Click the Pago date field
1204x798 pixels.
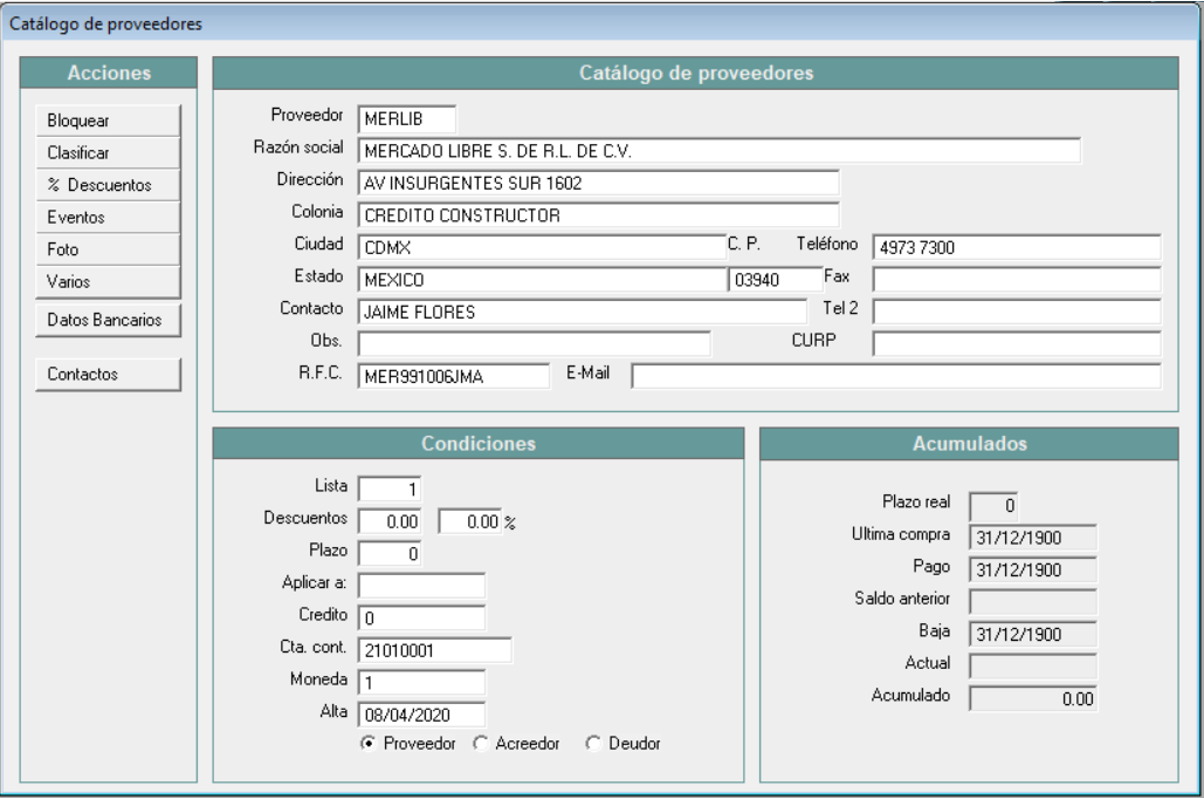pos(1034,570)
